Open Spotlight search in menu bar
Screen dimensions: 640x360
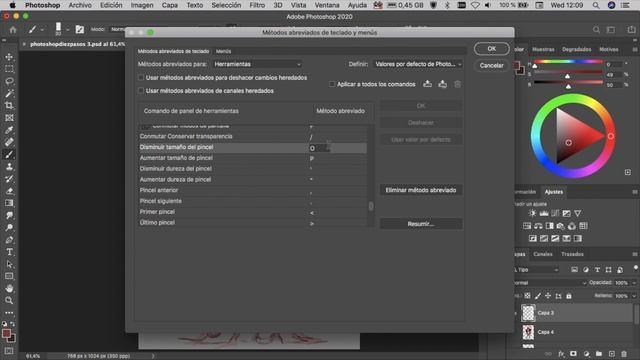click(x=596, y=5)
